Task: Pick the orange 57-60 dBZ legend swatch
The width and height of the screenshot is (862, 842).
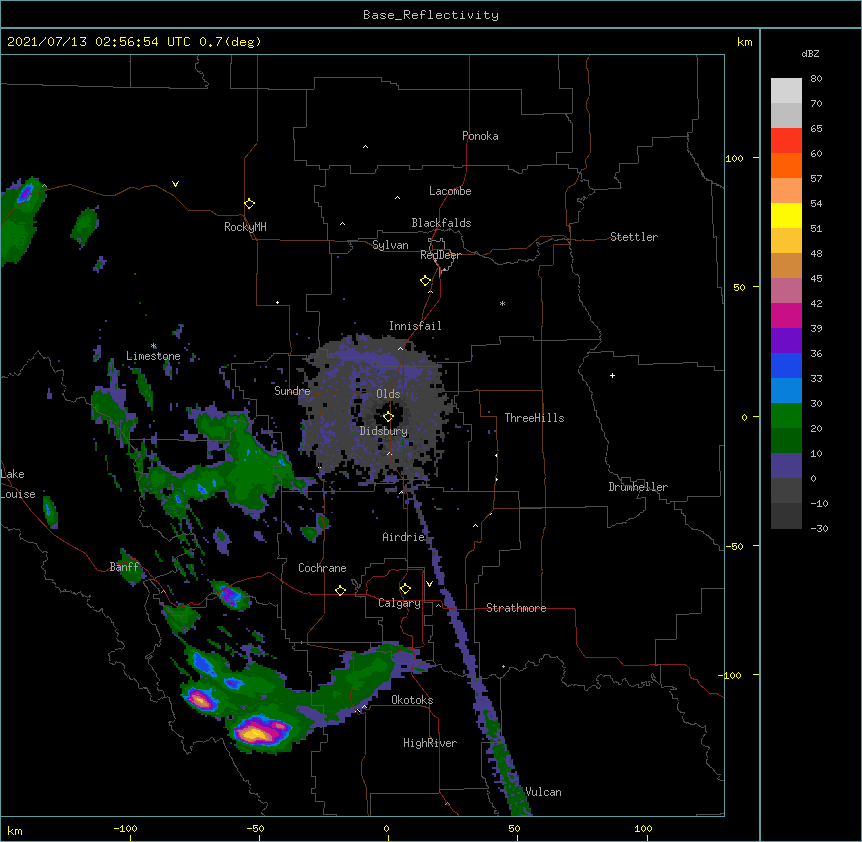Action: (x=786, y=165)
